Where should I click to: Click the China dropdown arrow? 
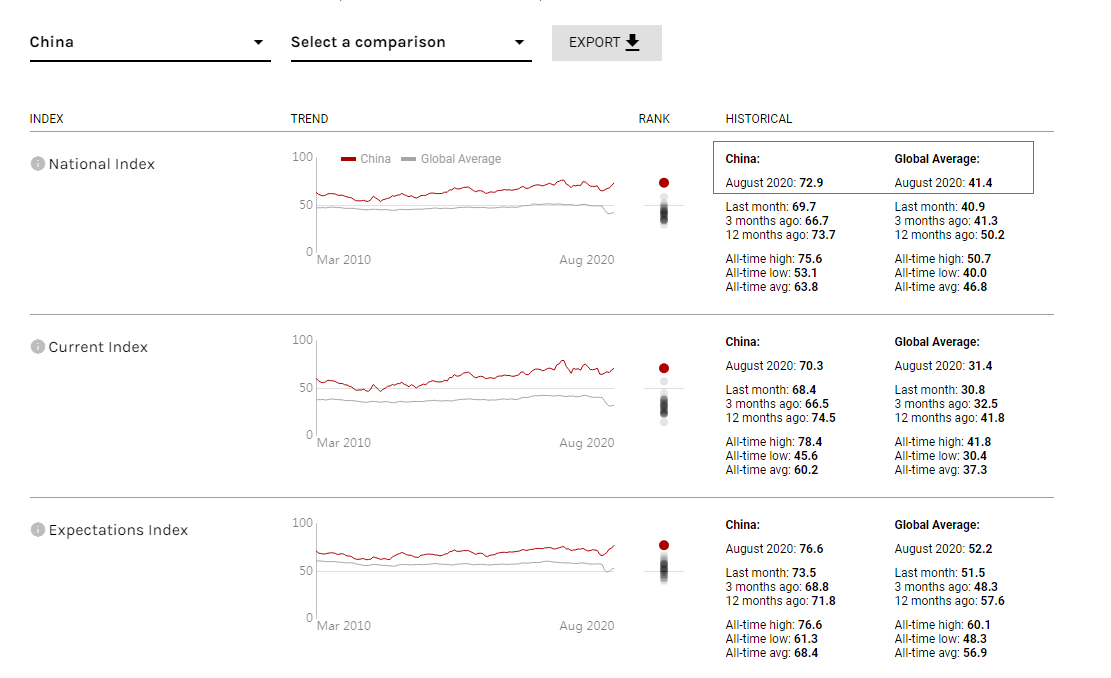click(x=259, y=42)
